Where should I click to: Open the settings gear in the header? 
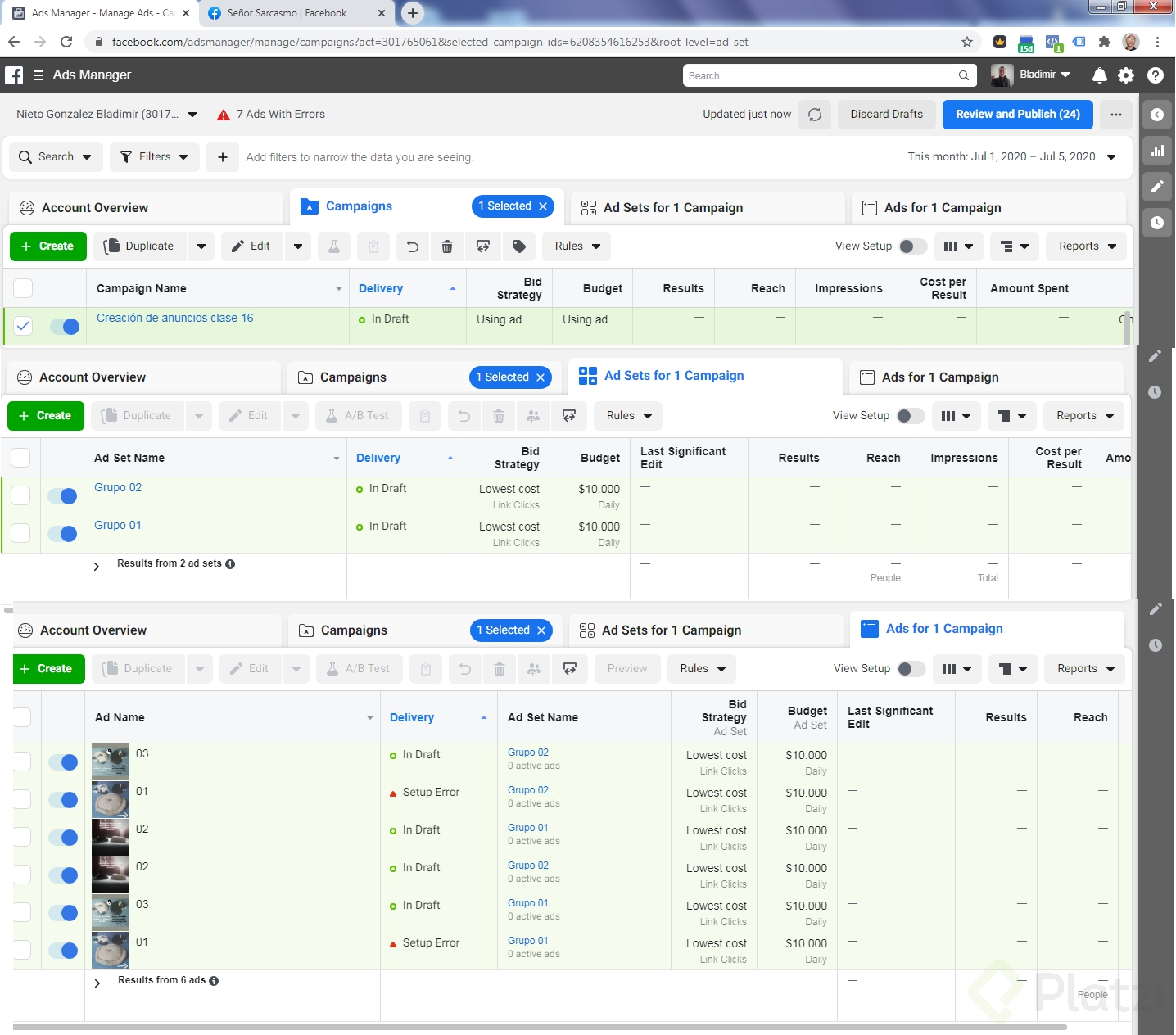(x=1126, y=75)
